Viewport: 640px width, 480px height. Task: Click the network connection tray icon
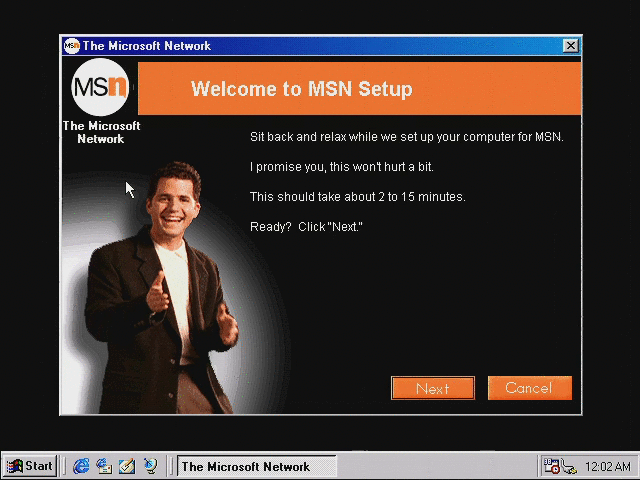click(x=569, y=467)
